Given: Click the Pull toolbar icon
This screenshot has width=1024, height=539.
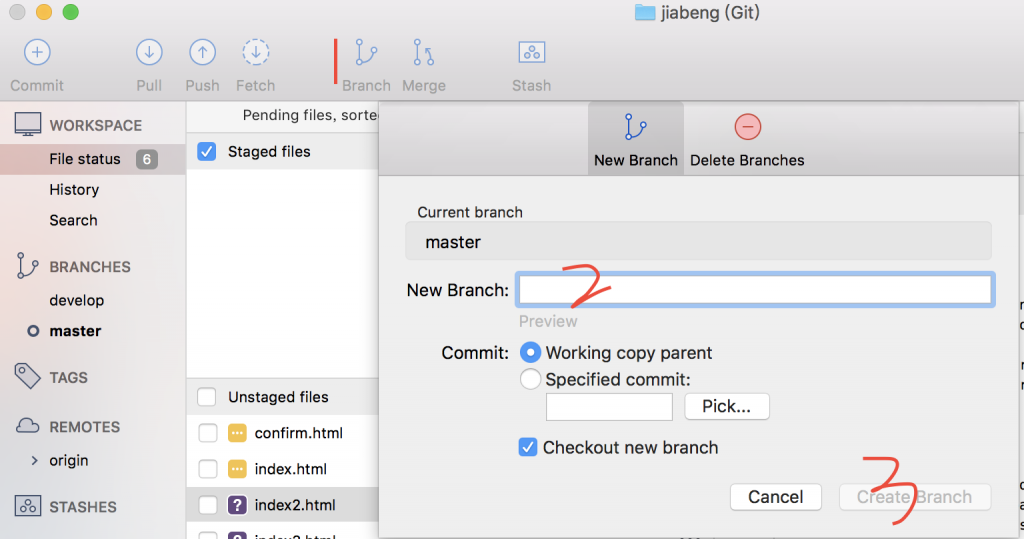Looking at the screenshot, I should click(149, 52).
